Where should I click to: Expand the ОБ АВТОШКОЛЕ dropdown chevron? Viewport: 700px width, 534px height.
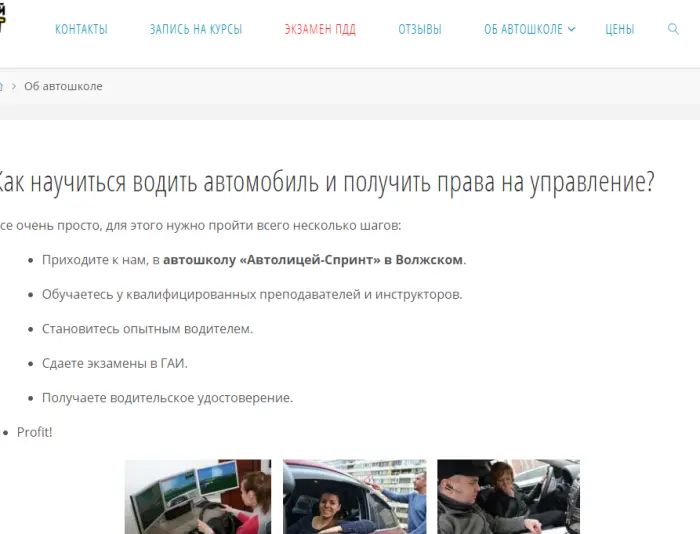[572, 29]
